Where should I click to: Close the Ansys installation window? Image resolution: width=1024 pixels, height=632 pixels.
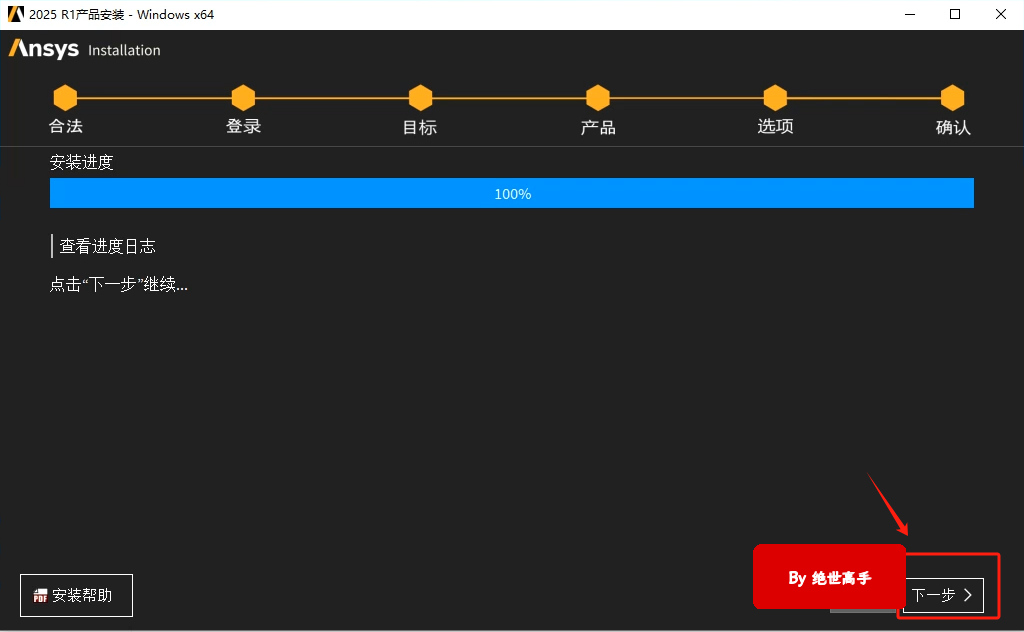[x=1000, y=14]
